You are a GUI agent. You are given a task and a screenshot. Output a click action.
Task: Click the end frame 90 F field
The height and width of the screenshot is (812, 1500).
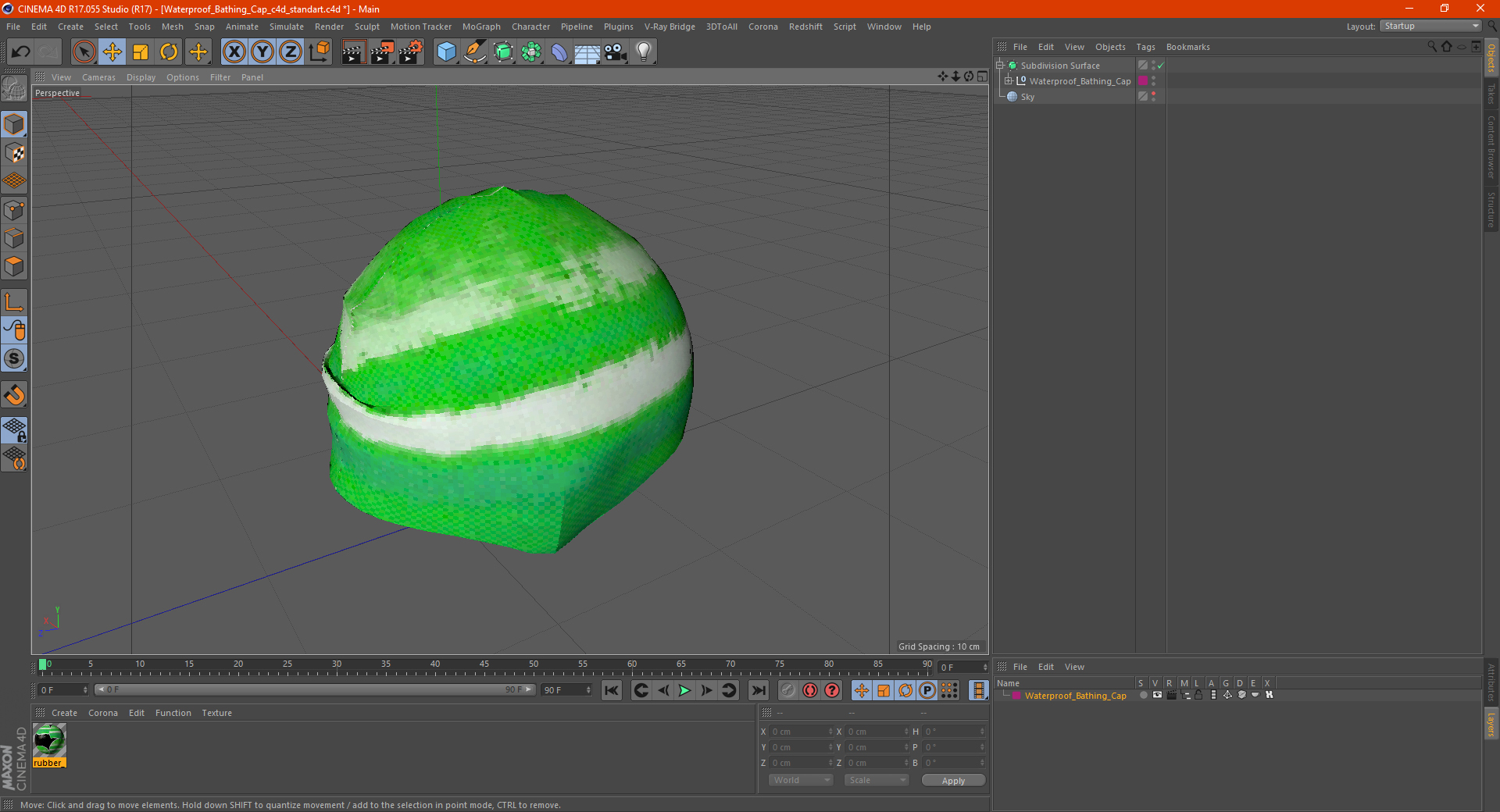568,690
